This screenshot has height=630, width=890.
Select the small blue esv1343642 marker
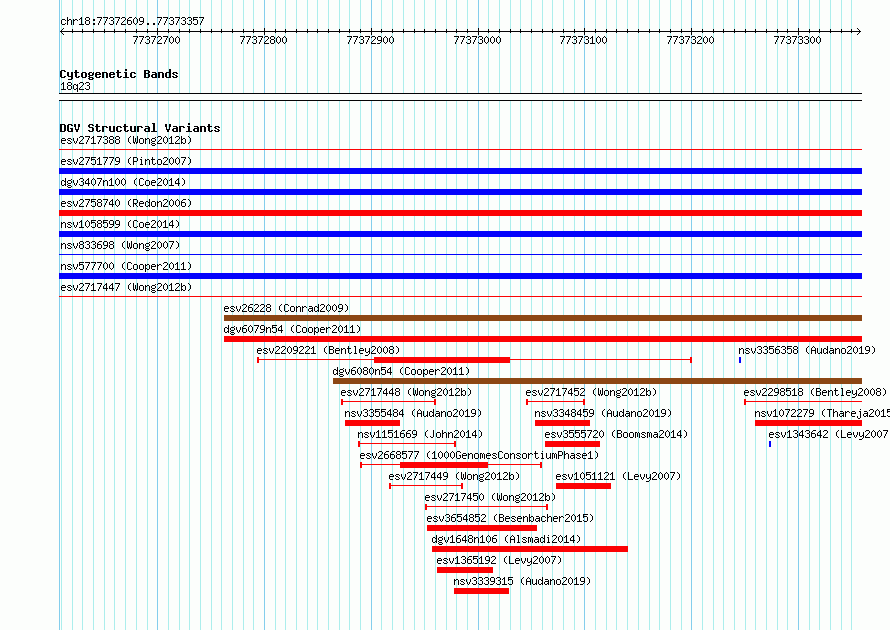click(770, 444)
